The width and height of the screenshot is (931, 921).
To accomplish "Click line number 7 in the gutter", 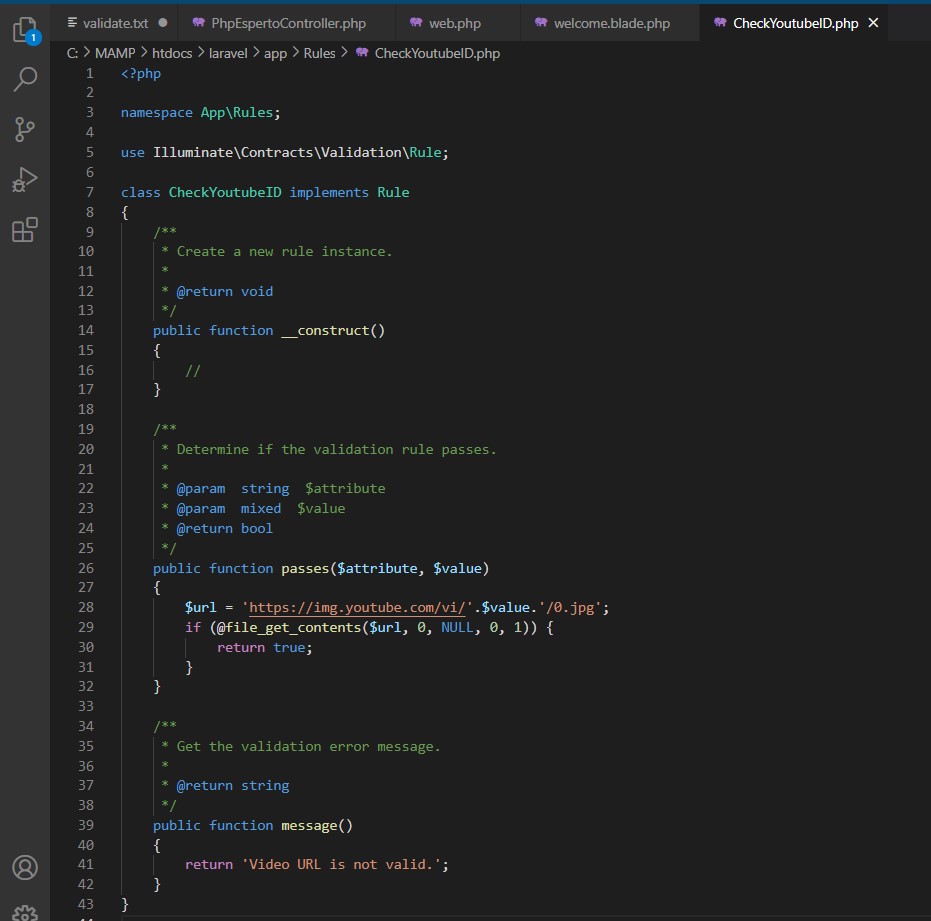I will [90, 192].
